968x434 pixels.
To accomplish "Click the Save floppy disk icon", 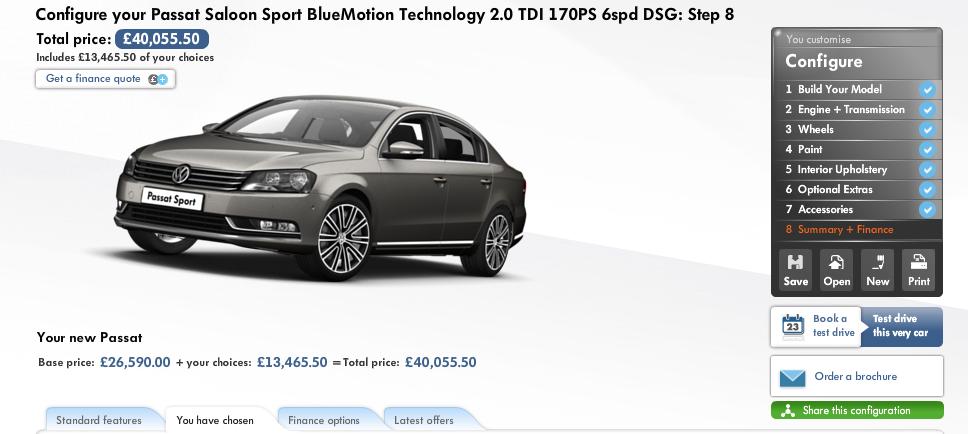I will coord(795,262).
